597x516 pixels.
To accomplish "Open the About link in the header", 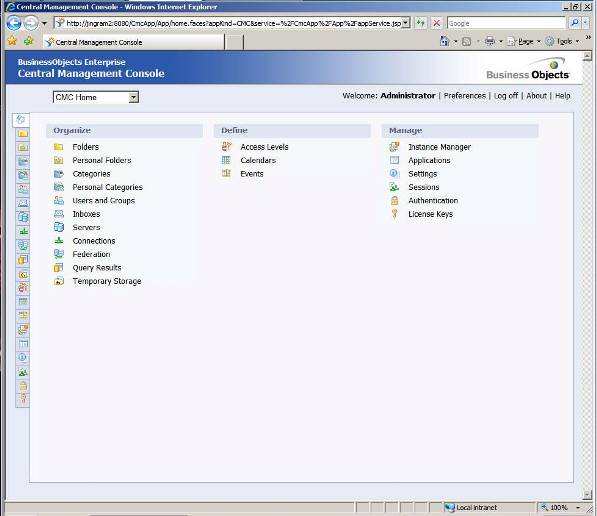I will pyautogui.click(x=536, y=96).
